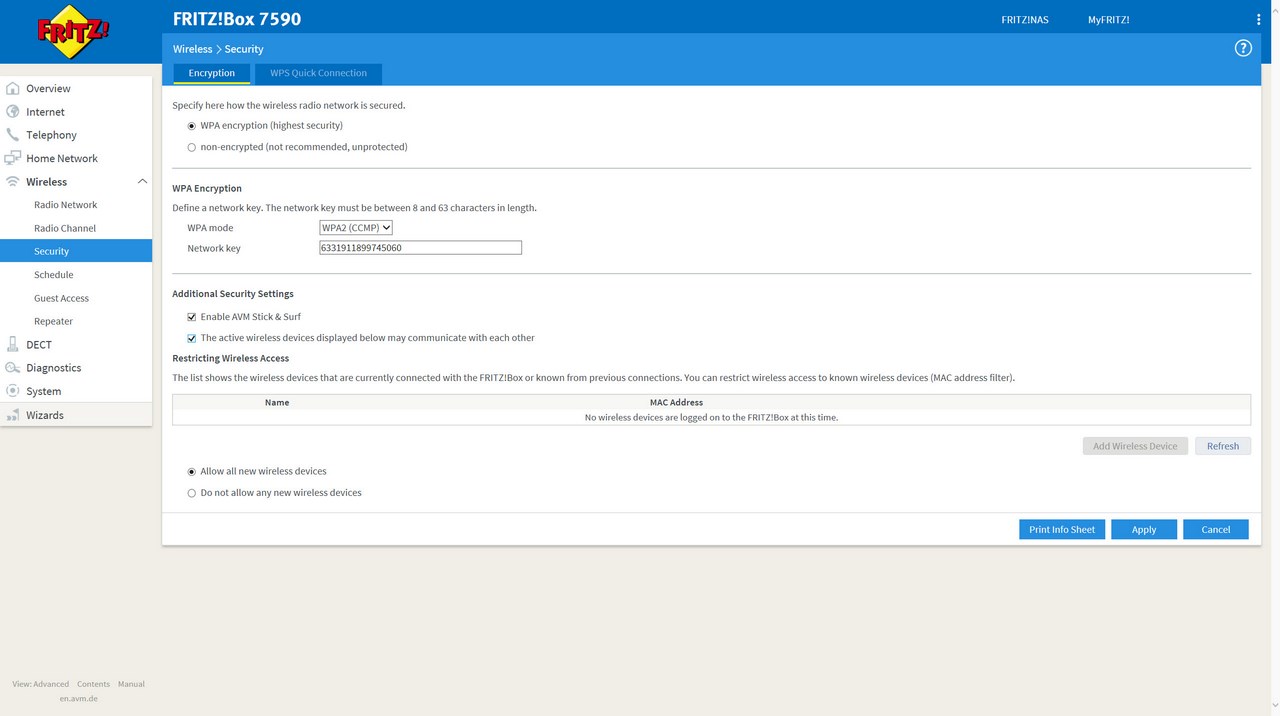Select non-encrypted option
The height and width of the screenshot is (716, 1280).
[192, 147]
